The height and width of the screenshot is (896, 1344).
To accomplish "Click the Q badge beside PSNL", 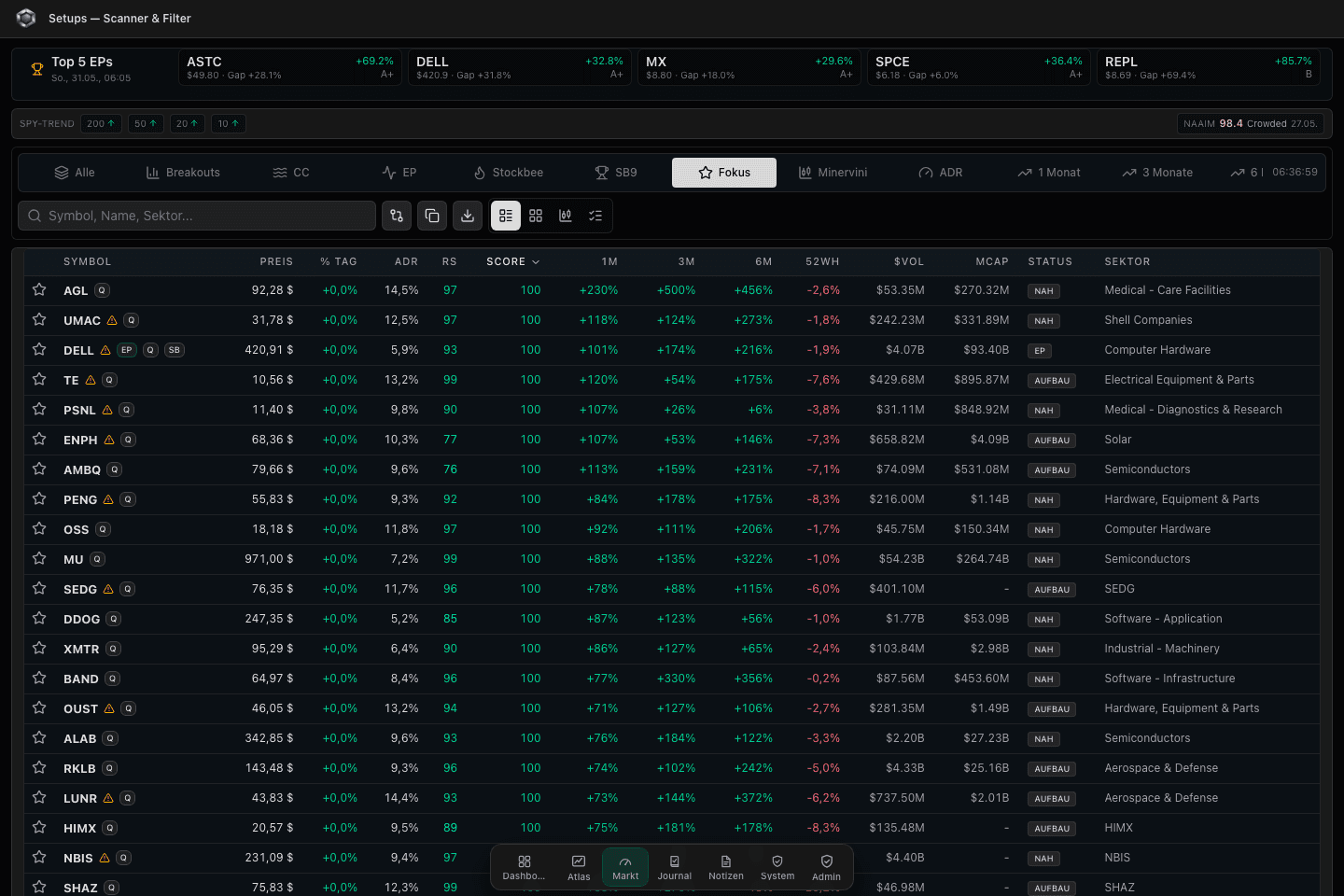I will [x=127, y=410].
